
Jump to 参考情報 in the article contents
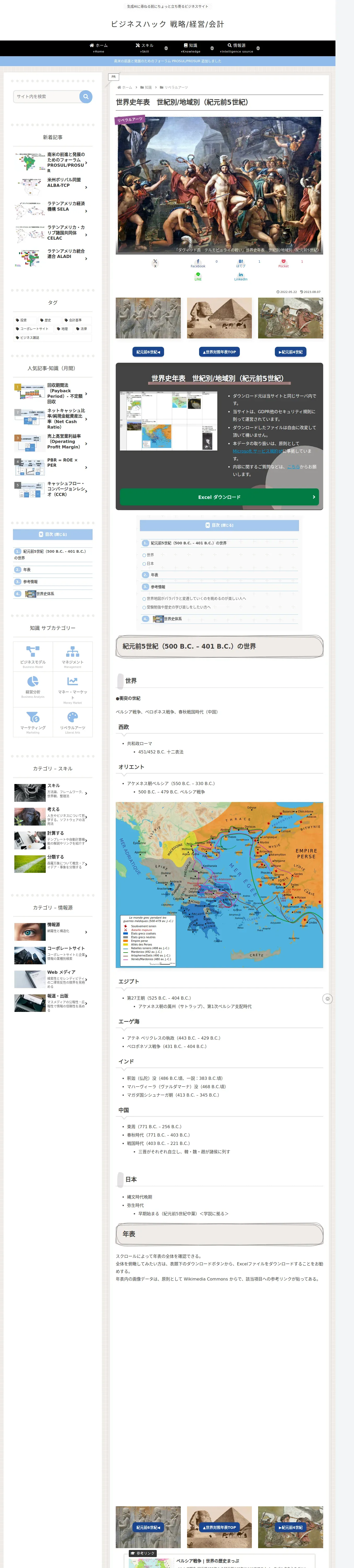point(158,587)
